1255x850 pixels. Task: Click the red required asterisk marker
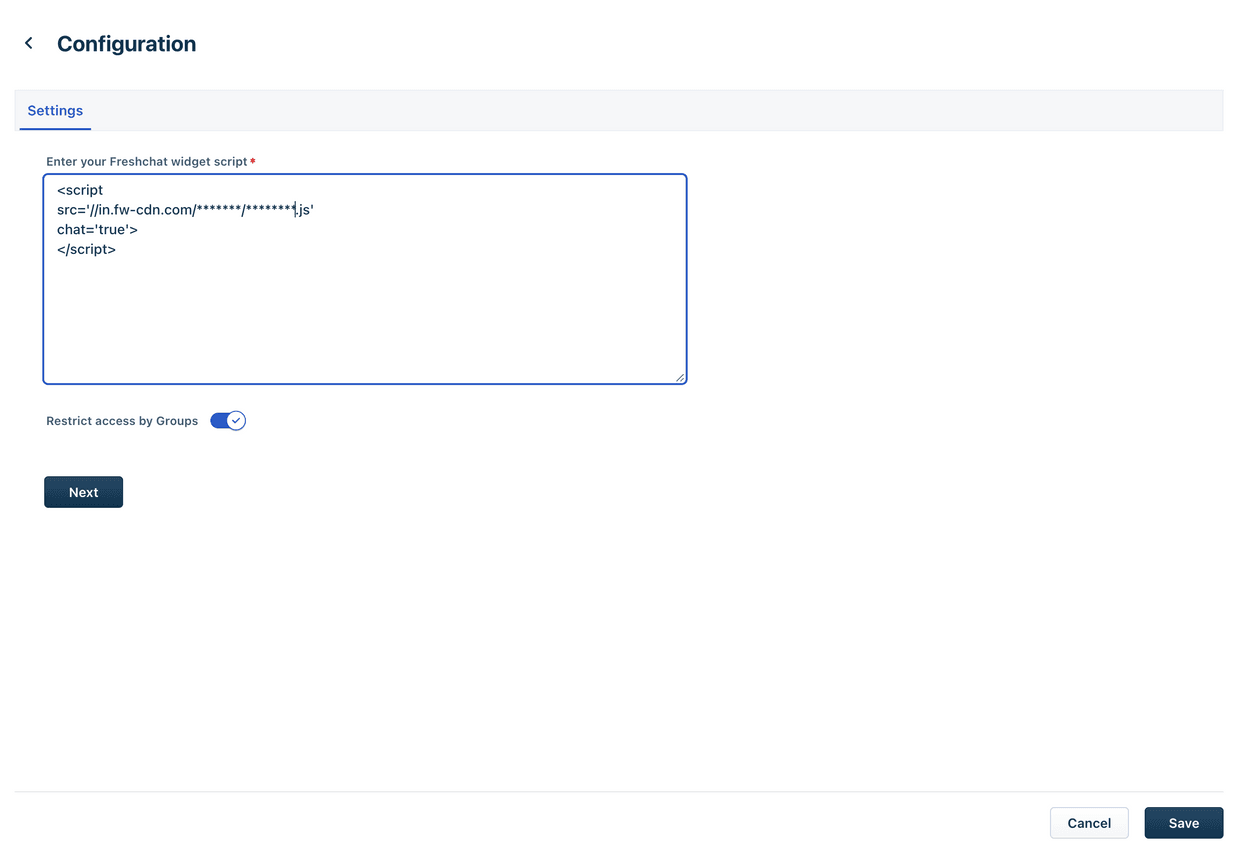pos(253,161)
